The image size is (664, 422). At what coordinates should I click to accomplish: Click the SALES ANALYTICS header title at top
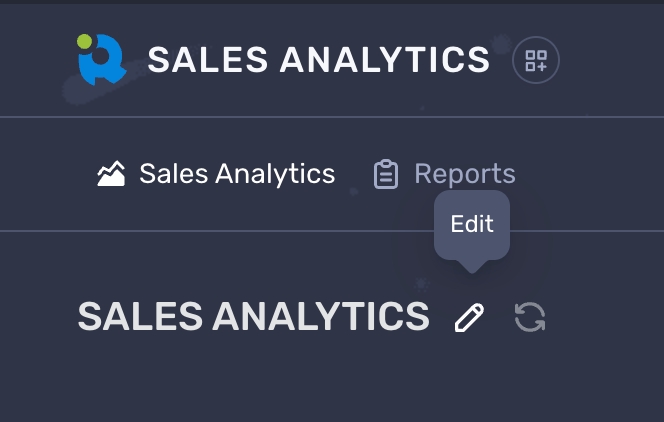click(x=319, y=60)
